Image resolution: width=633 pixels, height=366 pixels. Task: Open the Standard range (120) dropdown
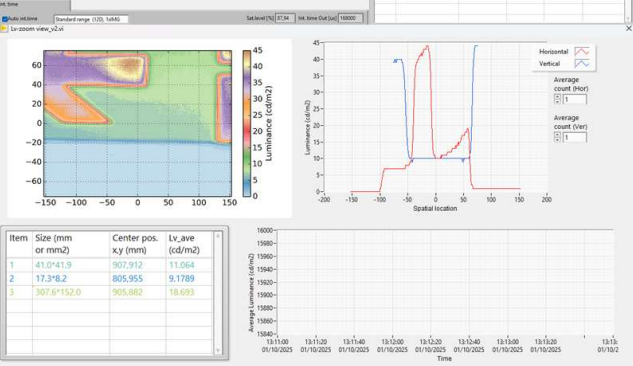pyautogui.click(x=91, y=19)
